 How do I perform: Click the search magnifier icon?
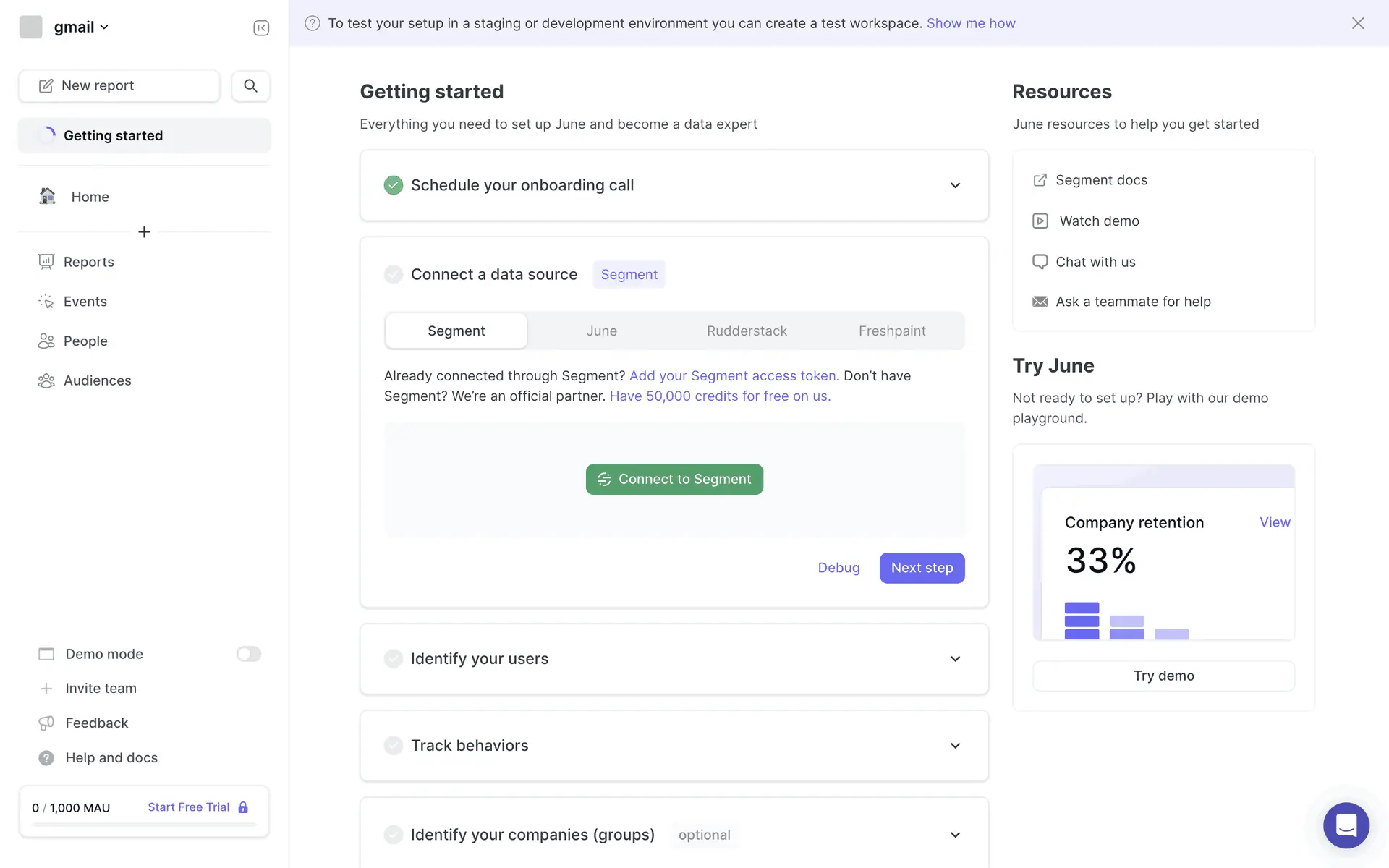coord(250,86)
